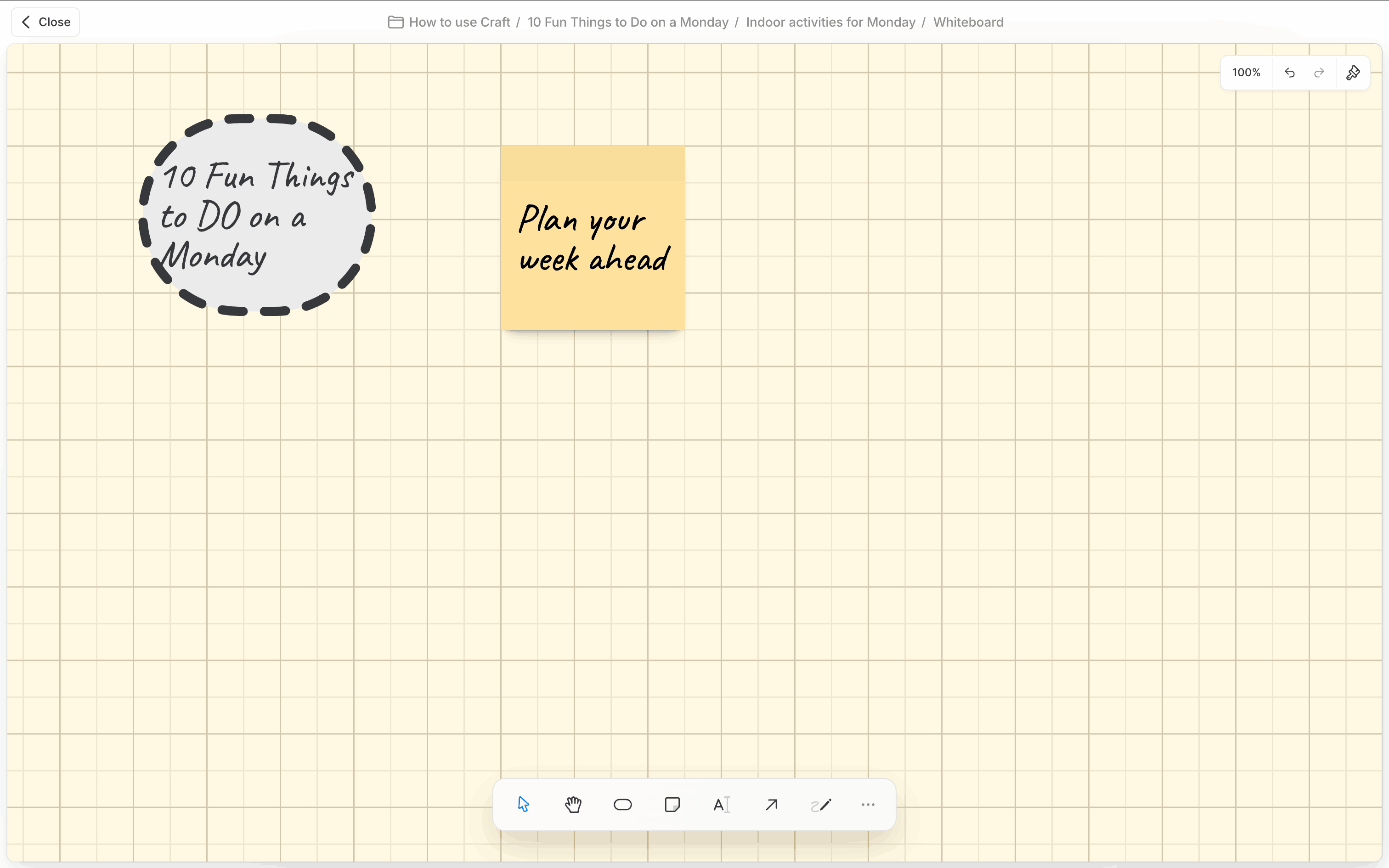Click the undo arrow
This screenshot has height=868, width=1389.
1290,73
